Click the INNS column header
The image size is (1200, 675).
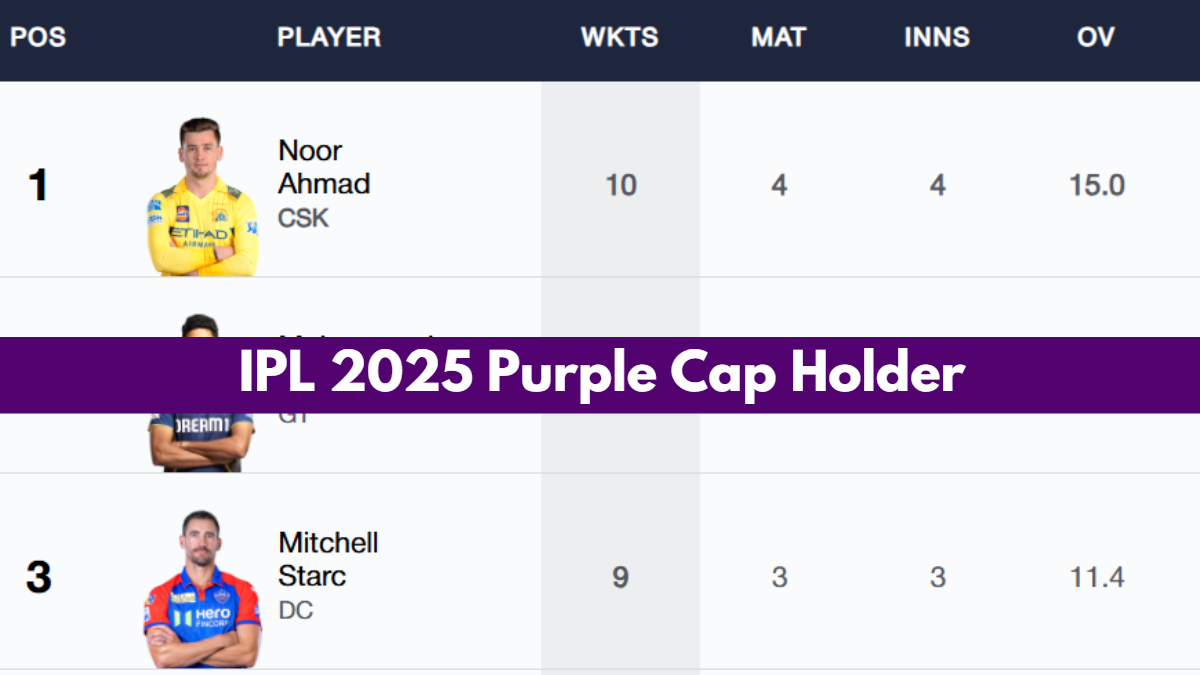coord(937,38)
